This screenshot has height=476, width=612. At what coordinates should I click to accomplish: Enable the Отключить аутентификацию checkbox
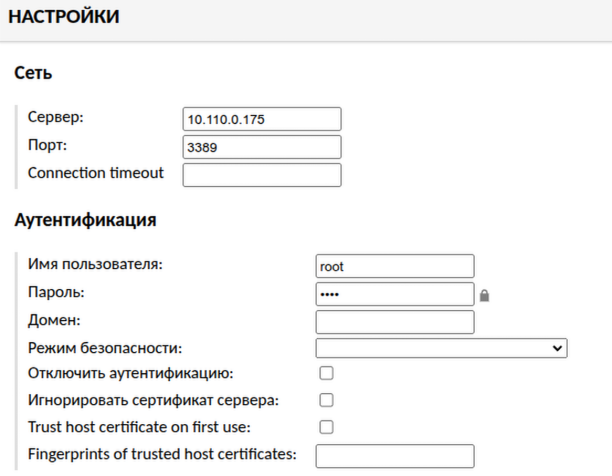[325, 374]
